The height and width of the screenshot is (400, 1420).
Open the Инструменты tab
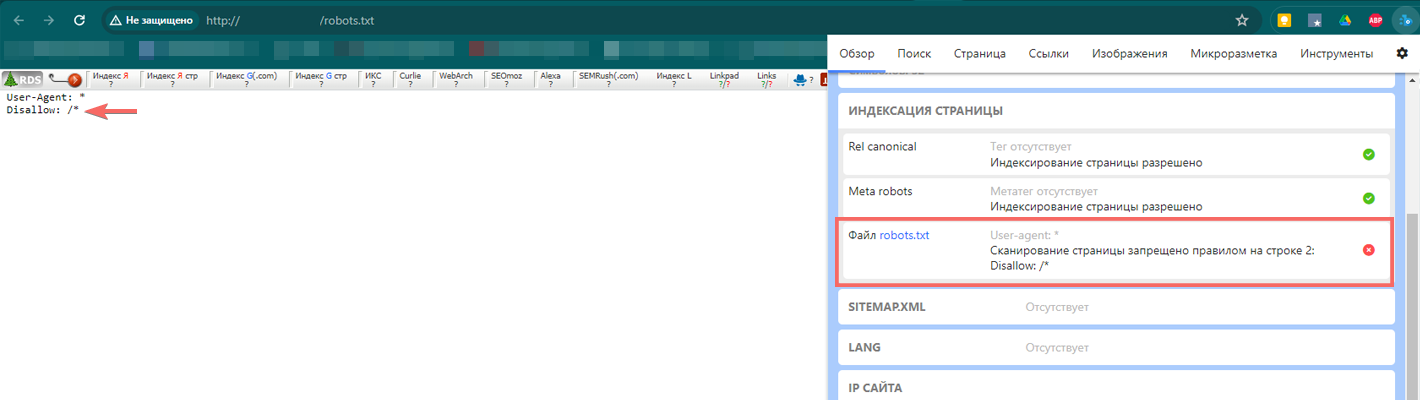coord(1336,53)
